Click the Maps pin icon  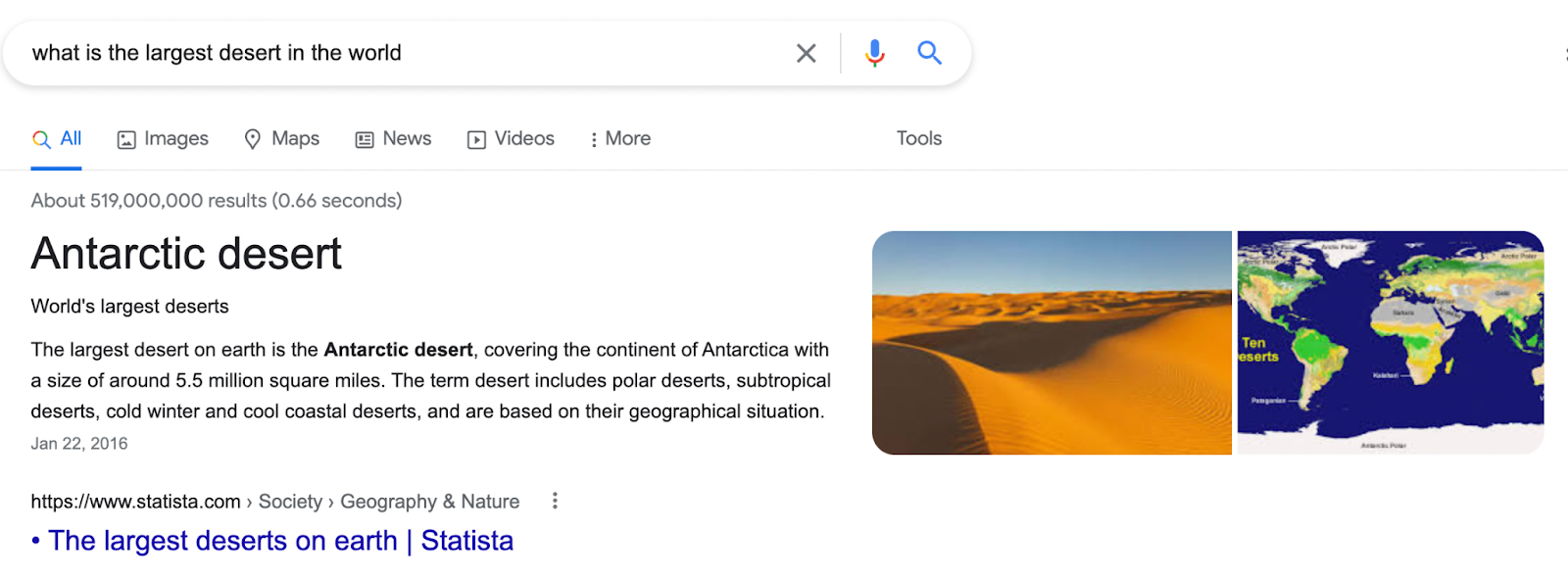[252, 138]
